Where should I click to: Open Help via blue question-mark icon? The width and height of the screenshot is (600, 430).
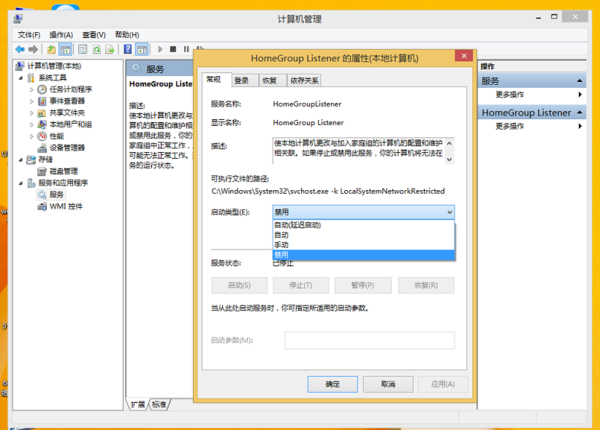click(x=128, y=49)
